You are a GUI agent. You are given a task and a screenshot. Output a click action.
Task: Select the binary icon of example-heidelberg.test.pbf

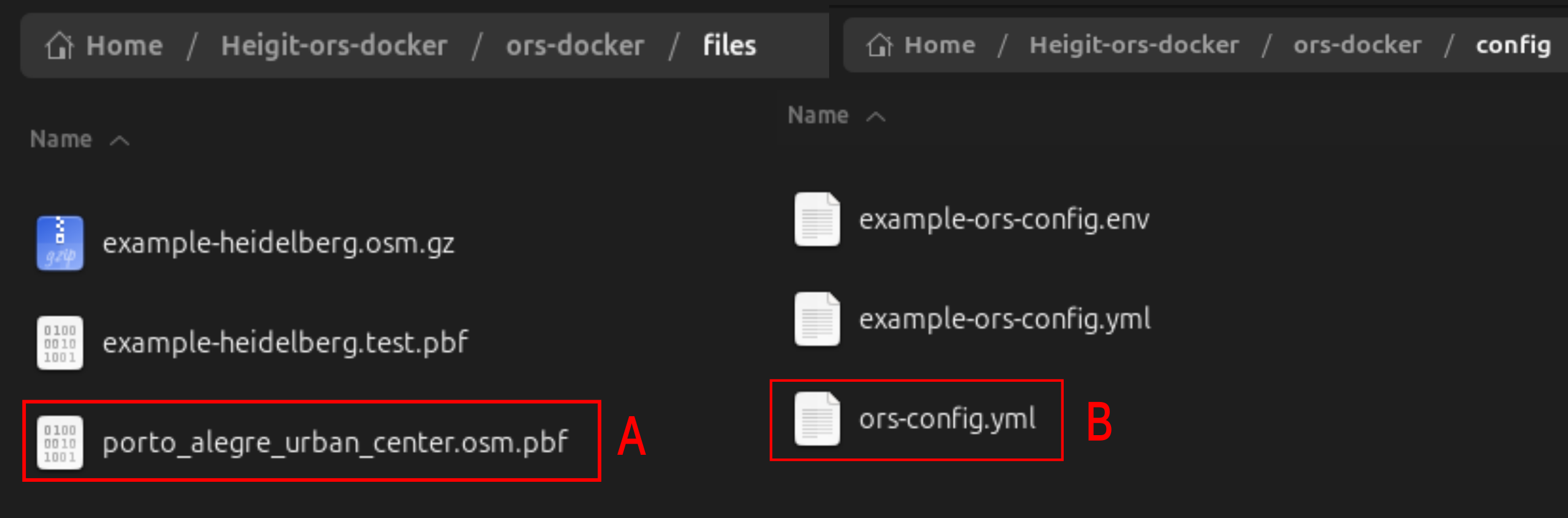[x=60, y=342]
